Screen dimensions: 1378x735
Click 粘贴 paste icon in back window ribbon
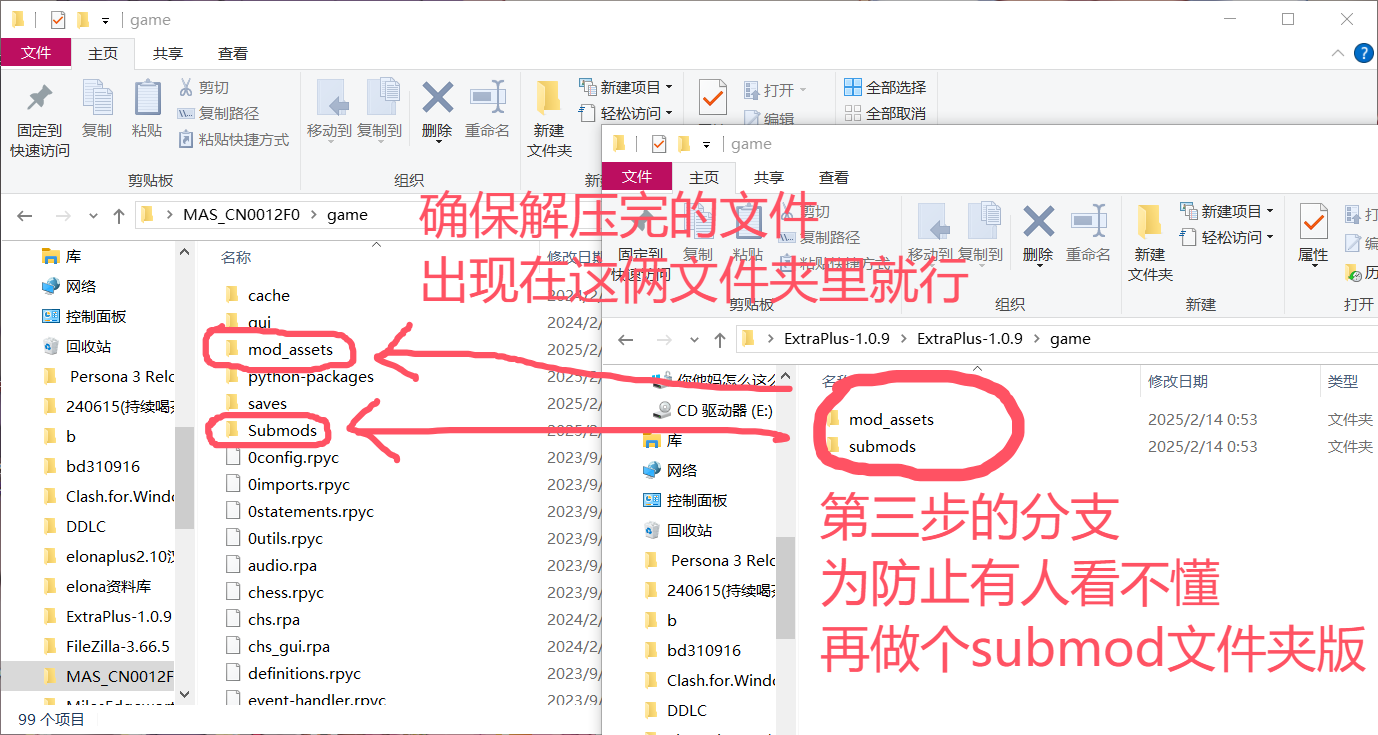(x=147, y=109)
